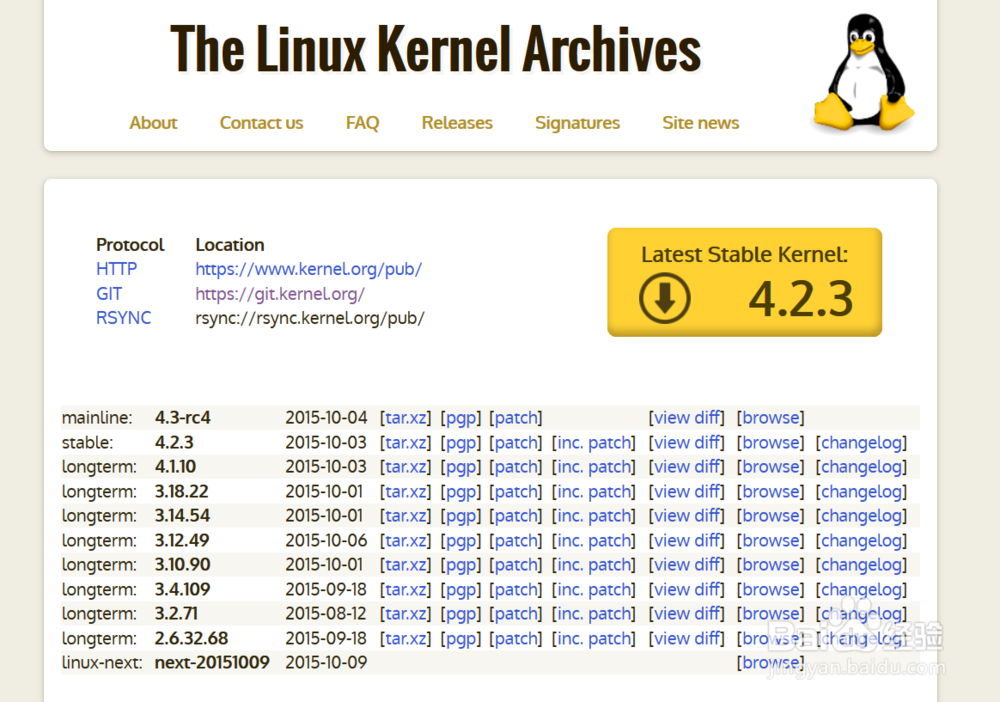The height and width of the screenshot is (702, 1000).
Task: Click the HTTP protocol link
Action: tap(116, 269)
